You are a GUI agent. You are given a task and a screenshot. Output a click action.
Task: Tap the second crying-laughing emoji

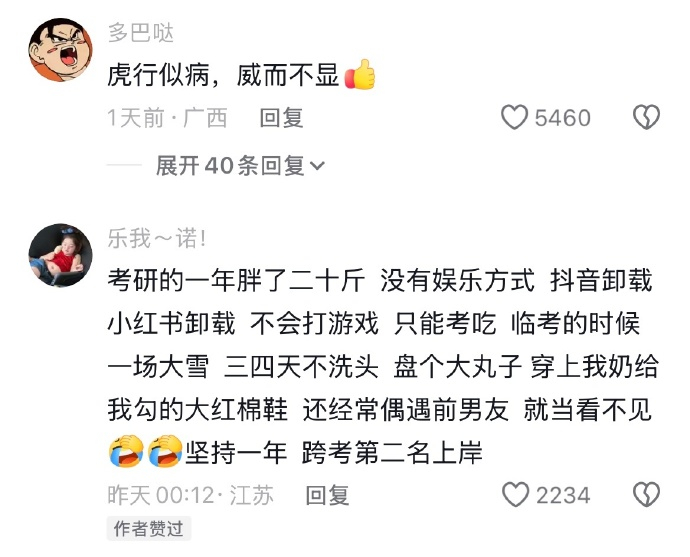(x=165, y=451)
